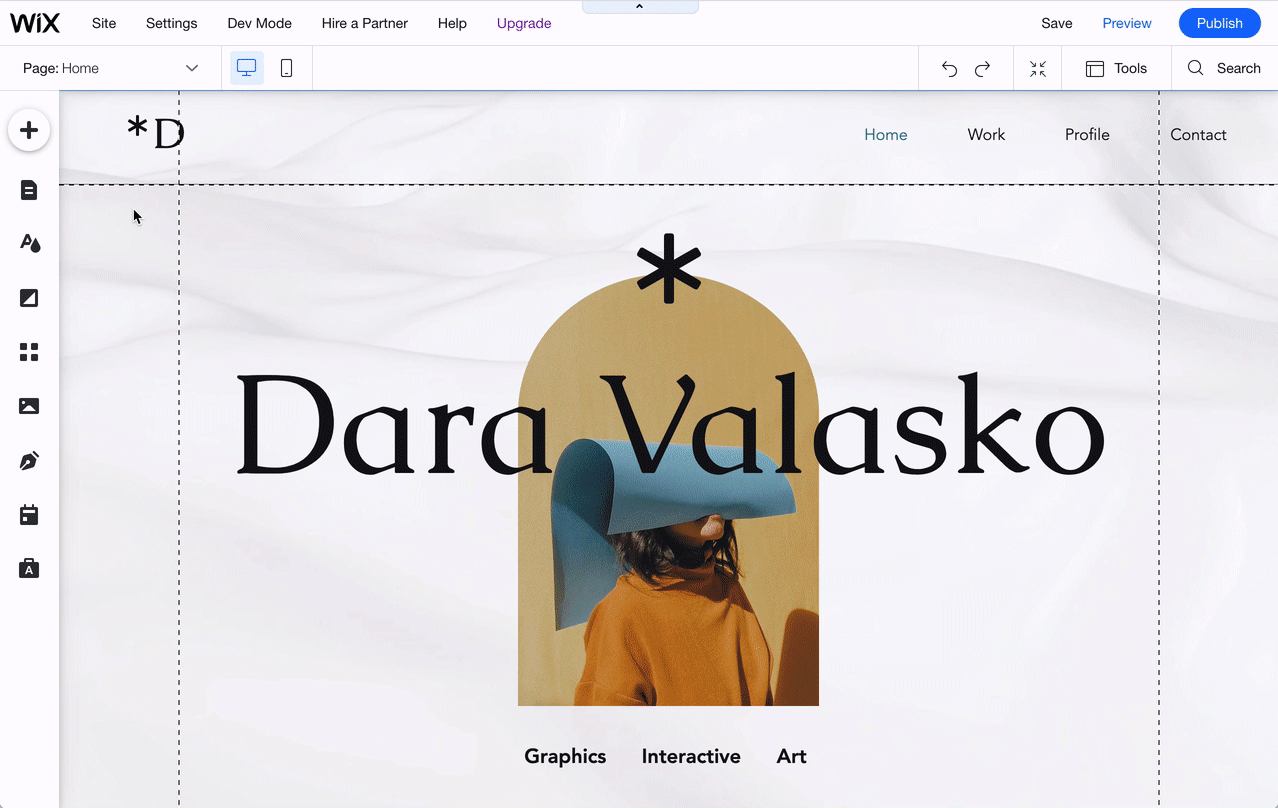The image size is (1278, 808).
Task: Select the Graphics text on the canvas
Action: (x=565, y=757)
